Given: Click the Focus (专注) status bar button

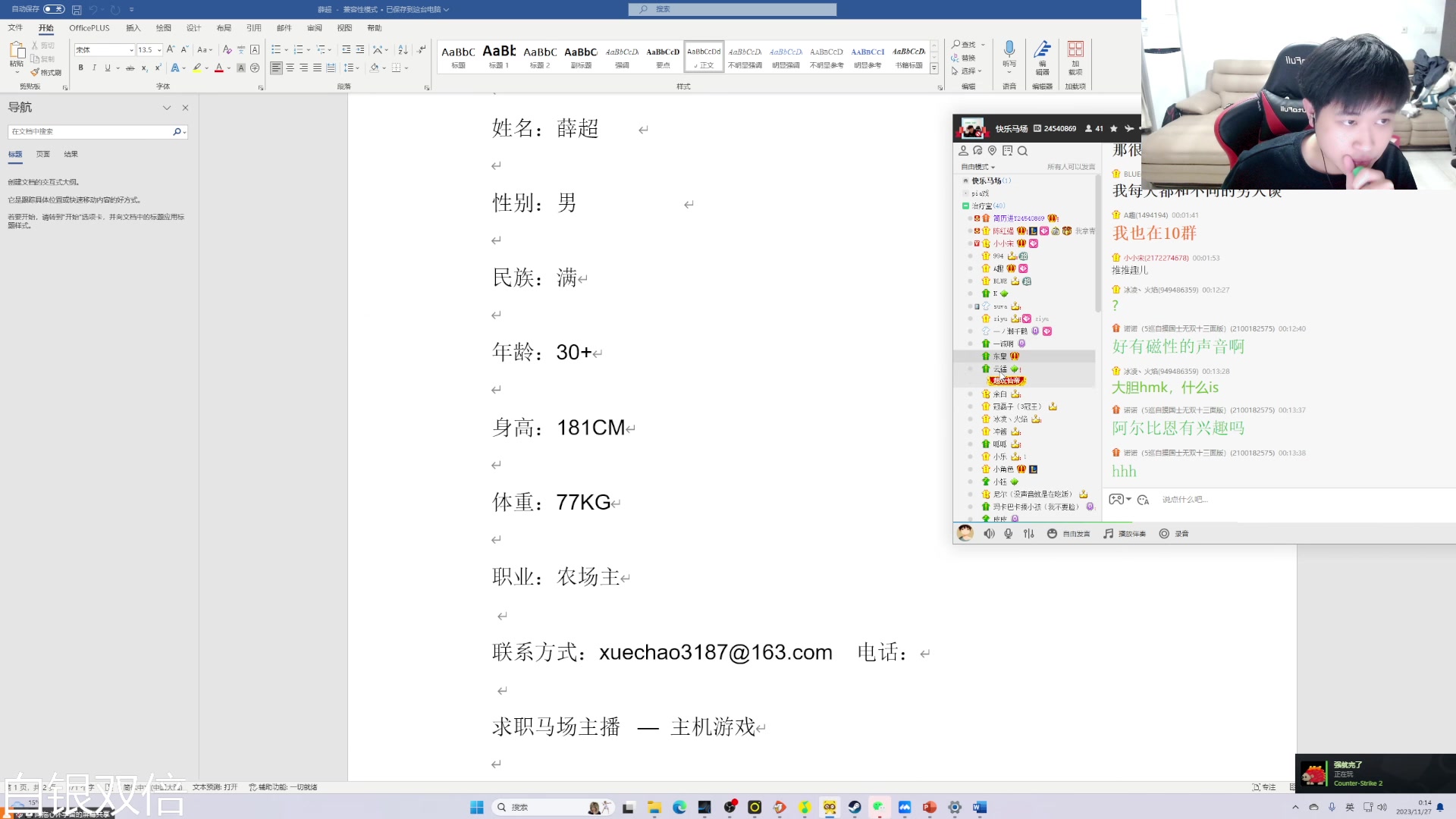Looking at the screenshot, I should tap(1264, 787).
